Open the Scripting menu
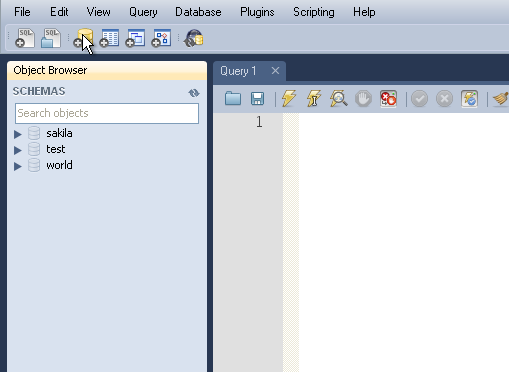The height and width of the screenshot is (372, 509). point(314,12)
